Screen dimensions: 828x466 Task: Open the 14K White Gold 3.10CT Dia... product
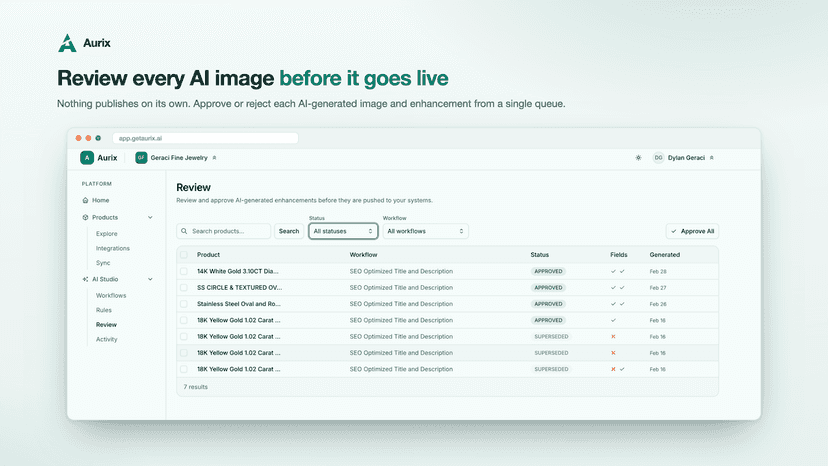pos(238,271)
